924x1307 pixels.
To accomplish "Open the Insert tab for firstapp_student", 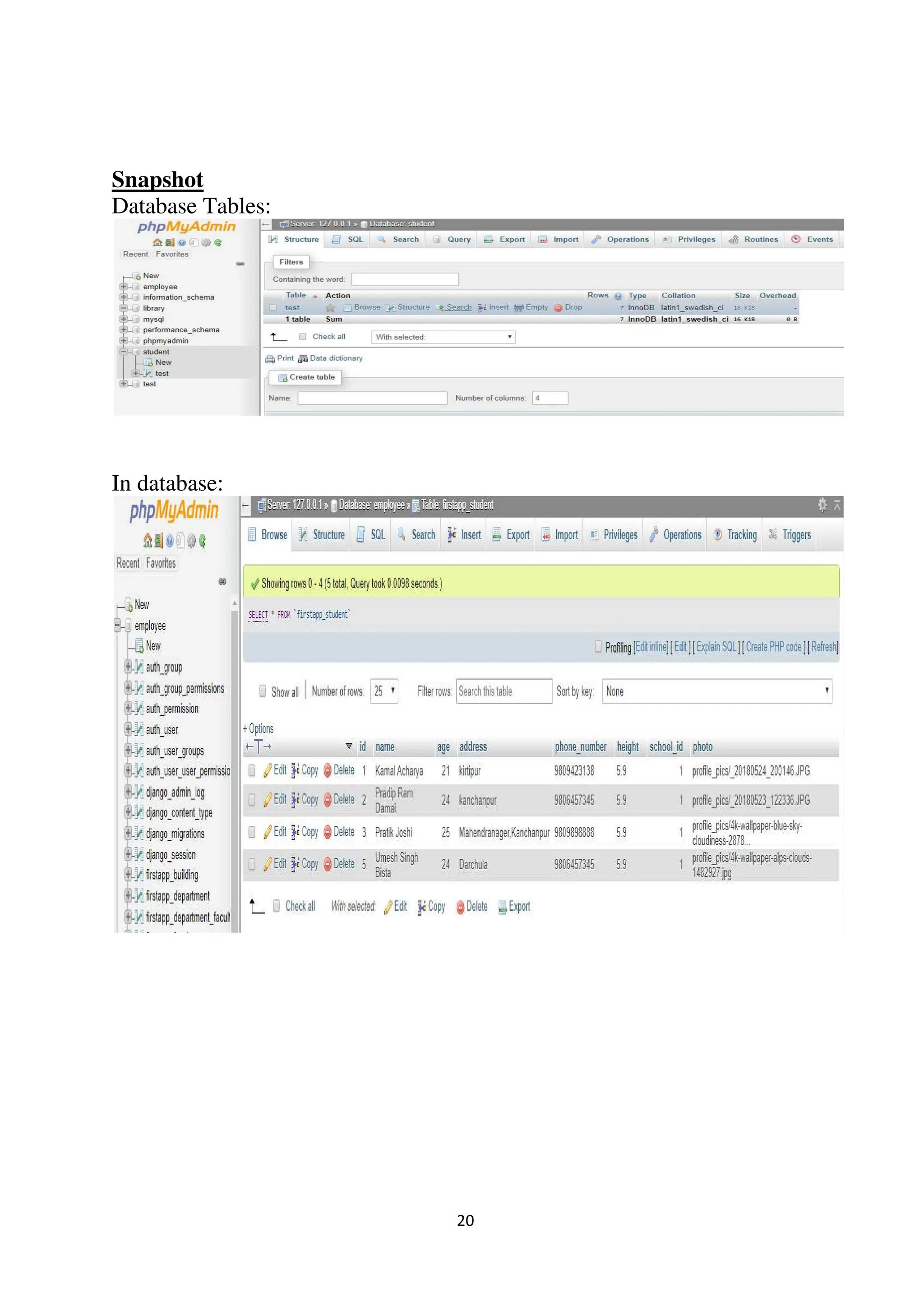I will point(464,534).
